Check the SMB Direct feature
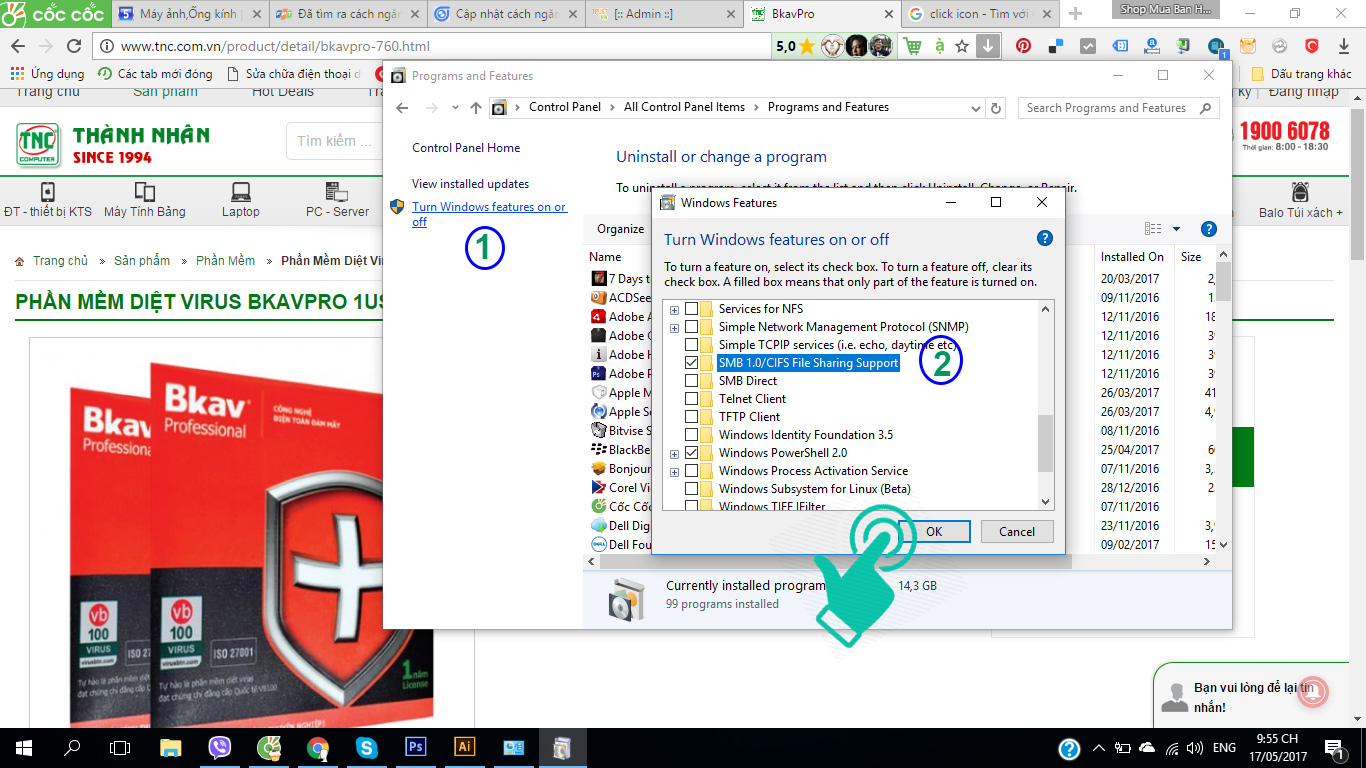Viewport: 1366px width, 768px height. pyautogui.click(x=691, y=381)
